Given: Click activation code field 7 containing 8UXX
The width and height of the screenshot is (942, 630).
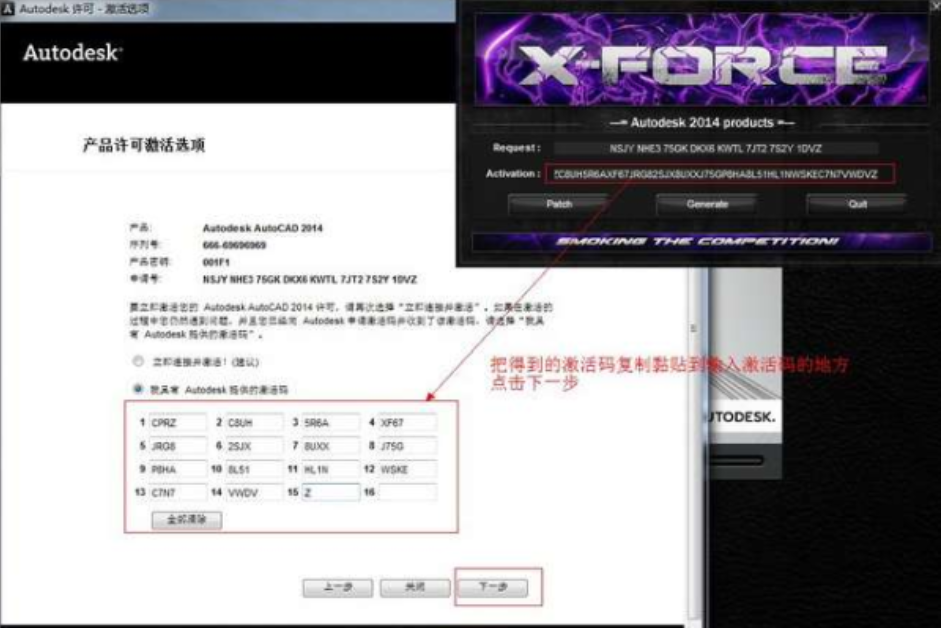Looking at the screenshot, I should [330, 446].
